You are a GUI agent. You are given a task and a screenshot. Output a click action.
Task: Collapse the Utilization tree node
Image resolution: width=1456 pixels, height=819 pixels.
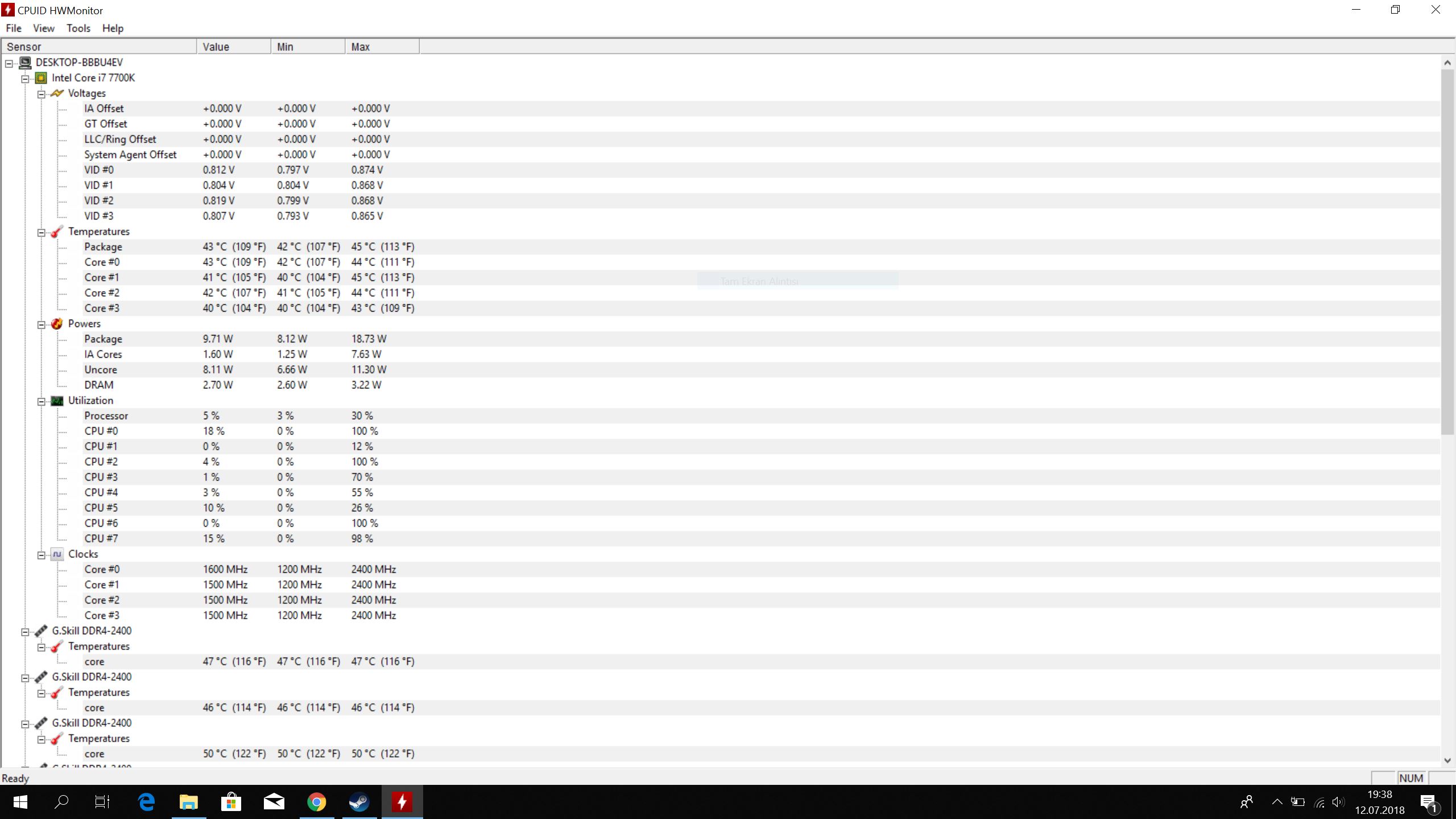click(x=42, y=402)
